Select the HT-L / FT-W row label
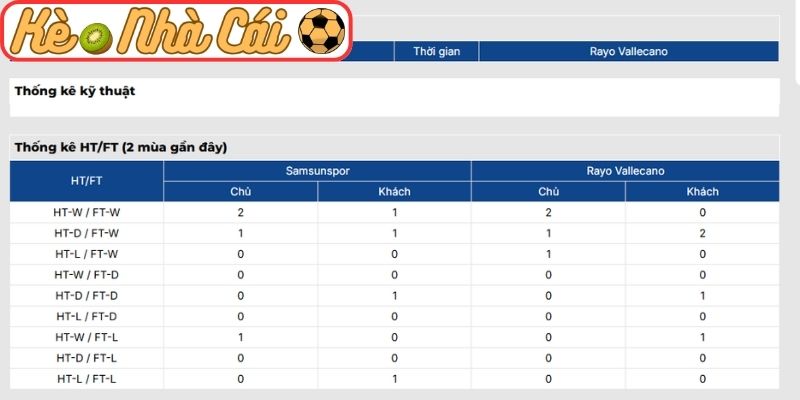This screenshot has height=400, width=800. 86,254
